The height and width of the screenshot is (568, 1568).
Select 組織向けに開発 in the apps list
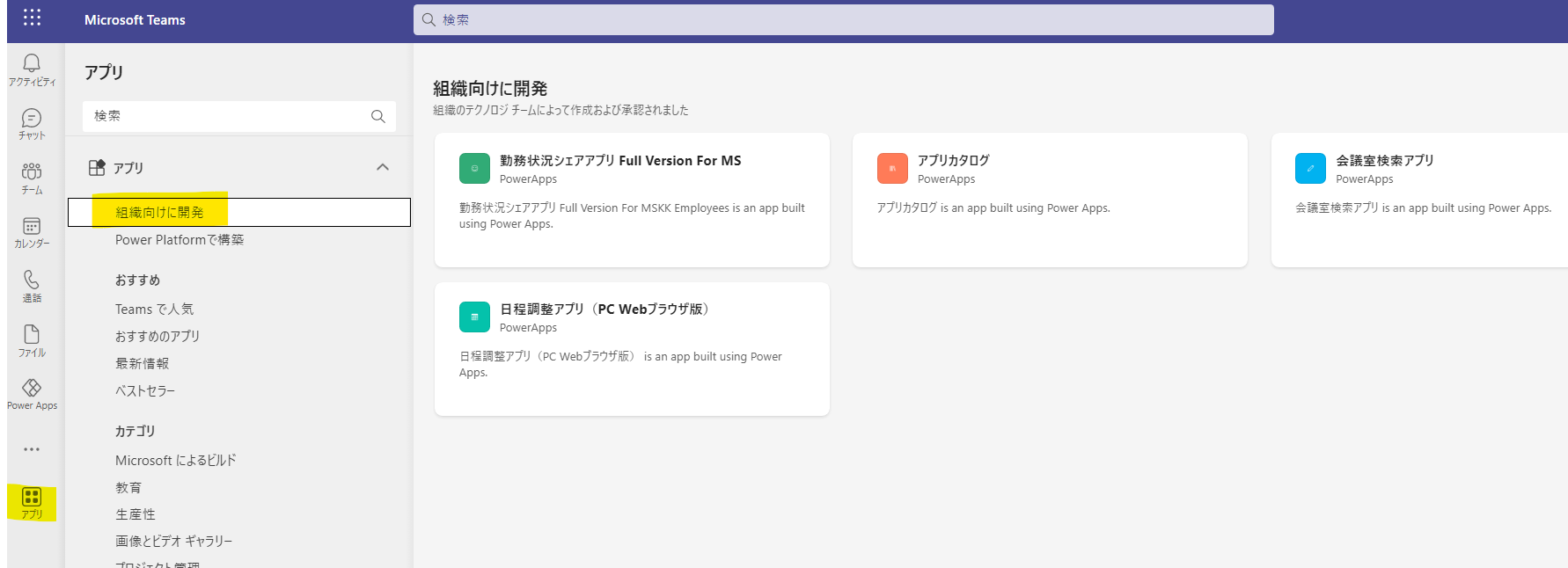click(x=239, y=212)
